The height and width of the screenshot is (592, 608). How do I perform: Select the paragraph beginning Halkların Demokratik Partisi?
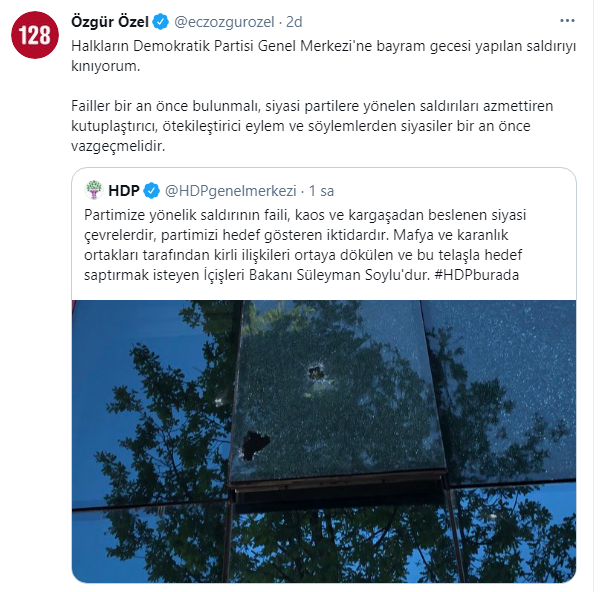click(x=323, y=56)
